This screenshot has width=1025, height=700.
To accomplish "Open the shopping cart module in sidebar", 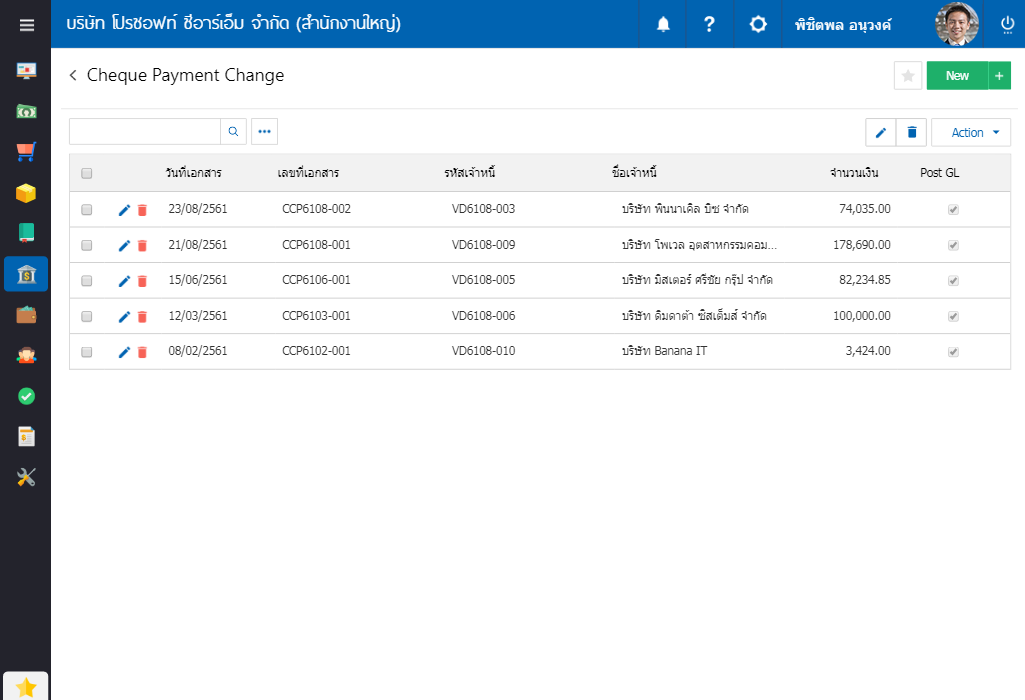I will 26,152.
